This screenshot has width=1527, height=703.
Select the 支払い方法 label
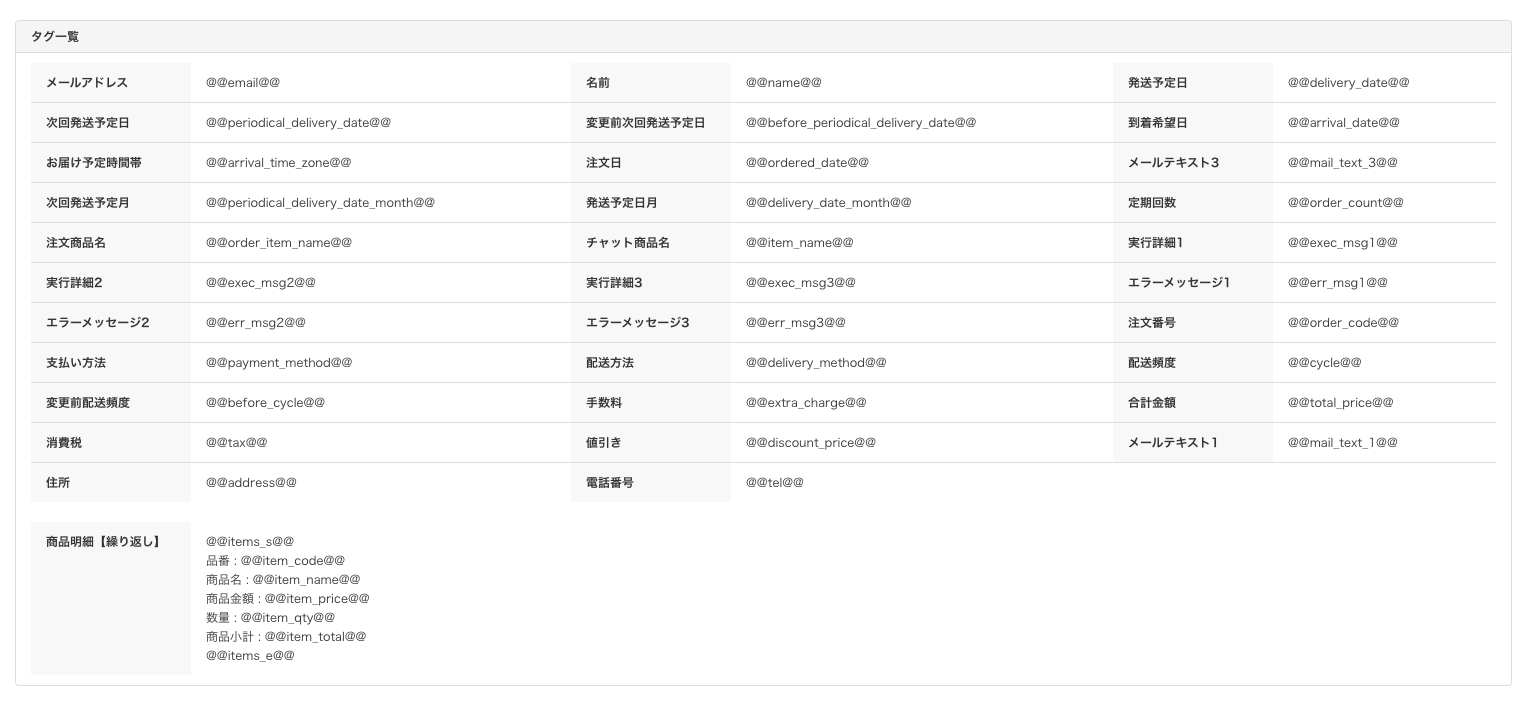coord(76,363)
